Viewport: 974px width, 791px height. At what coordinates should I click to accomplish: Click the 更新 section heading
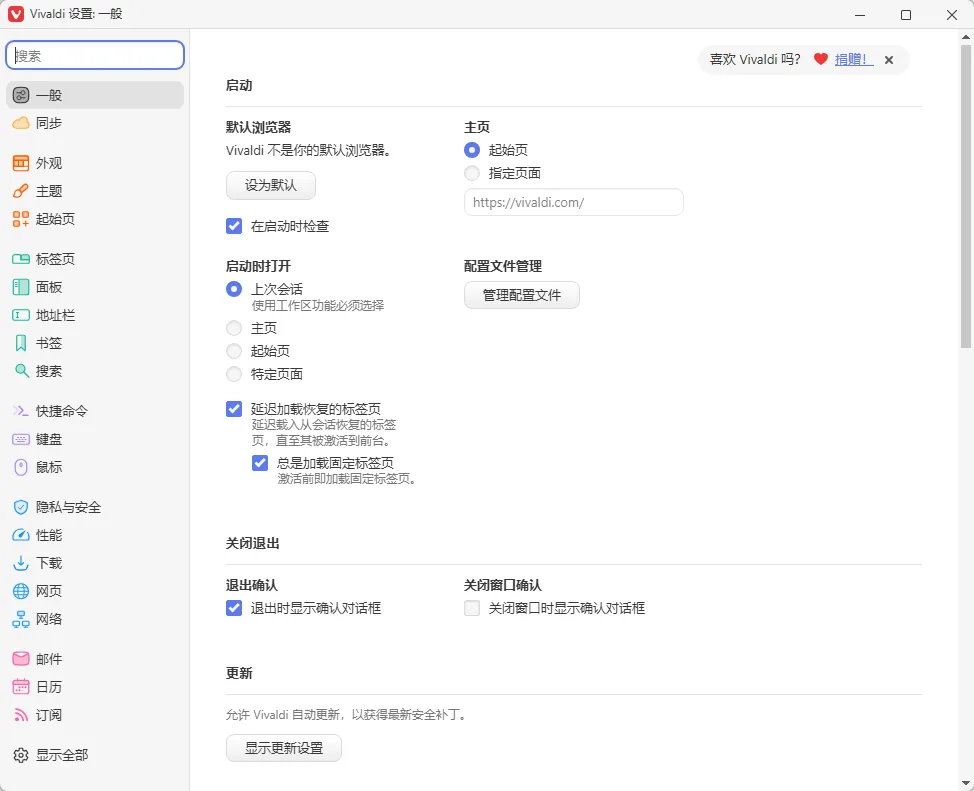point(239,673)
